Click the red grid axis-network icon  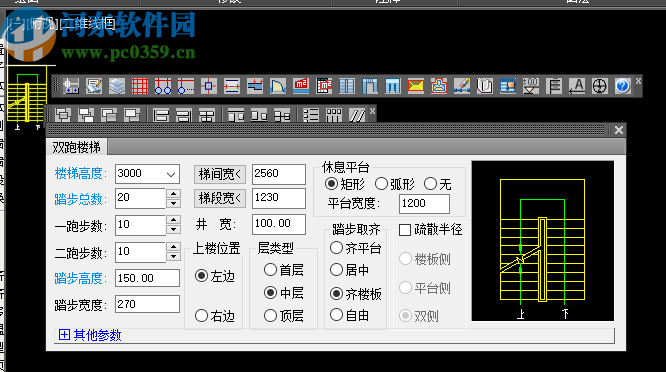[140, 86]
